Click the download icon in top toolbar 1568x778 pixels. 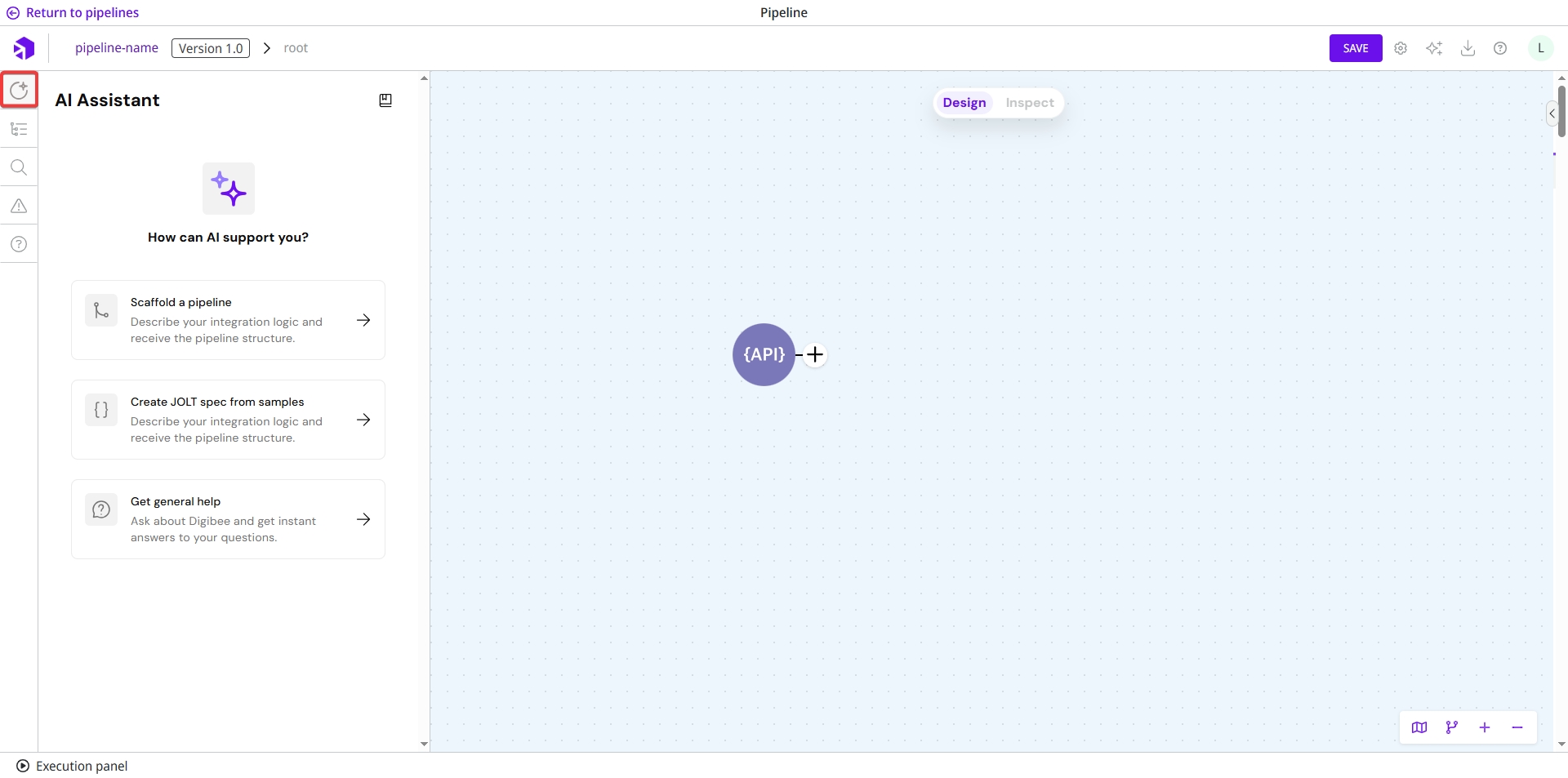coord(1468,48)
